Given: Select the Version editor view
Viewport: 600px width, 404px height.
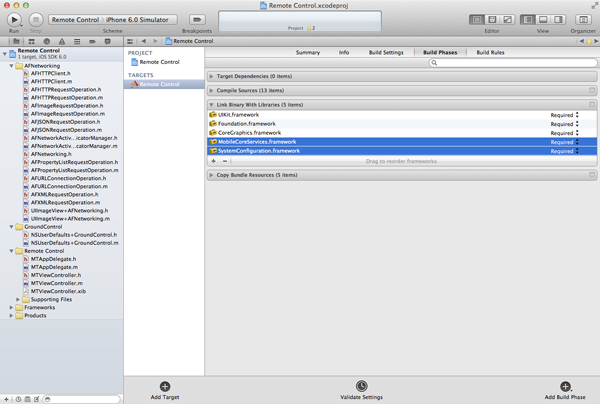Looking at the screenshot, I should click(x=507, y=20).
